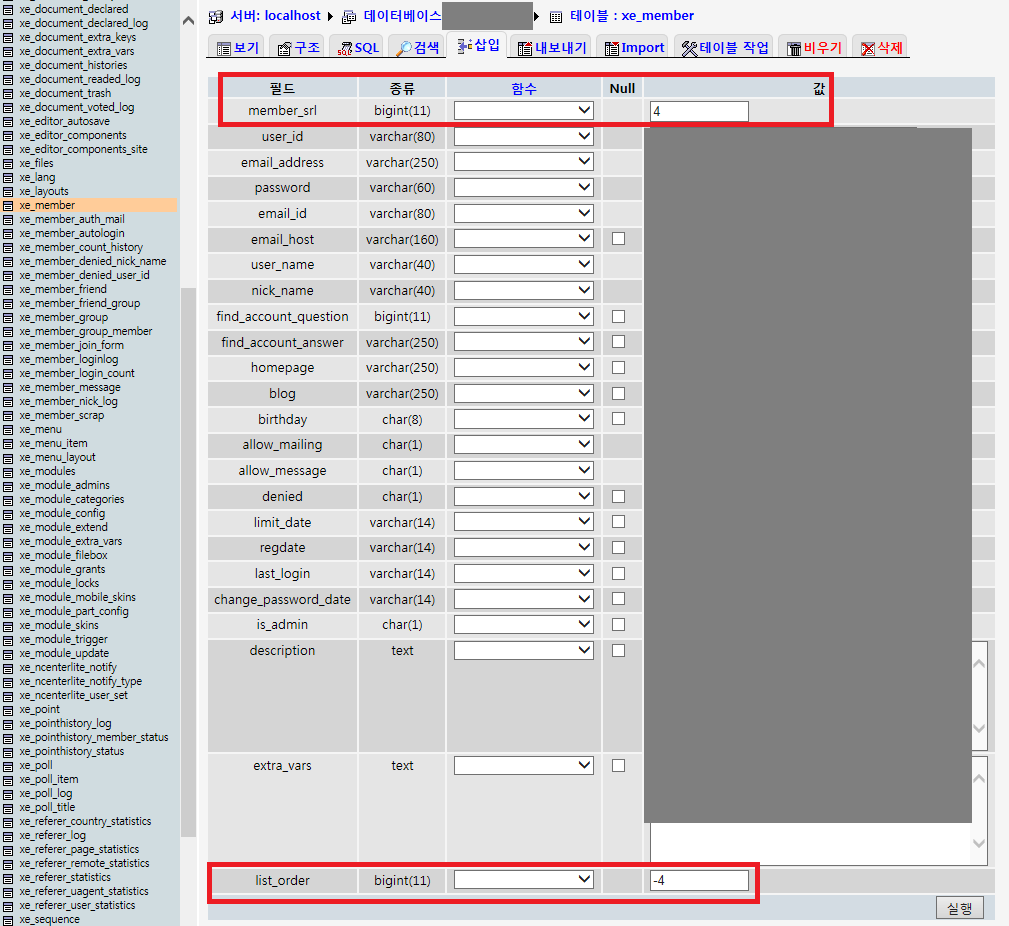Screen dimensions: 1009x926
Task: Click the list_order value input field
Action: pos(698,880)
